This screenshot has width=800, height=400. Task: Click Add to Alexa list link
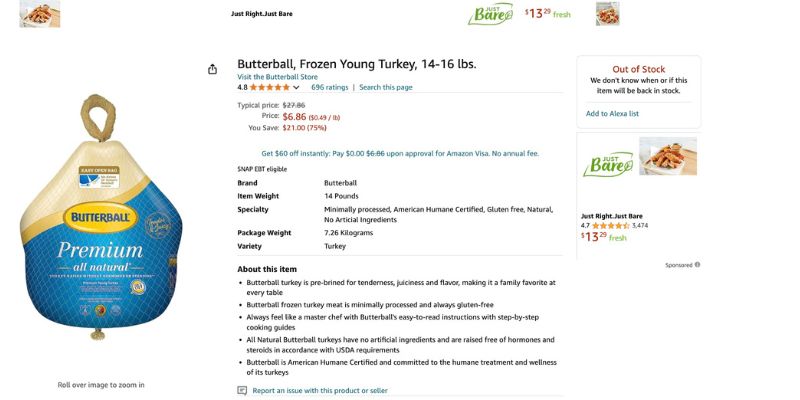tap(612, 113)
